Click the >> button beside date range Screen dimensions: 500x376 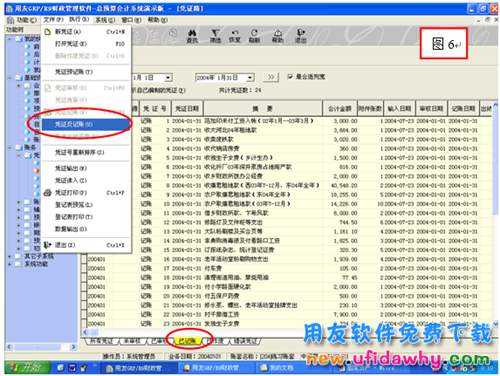[271, 77]
